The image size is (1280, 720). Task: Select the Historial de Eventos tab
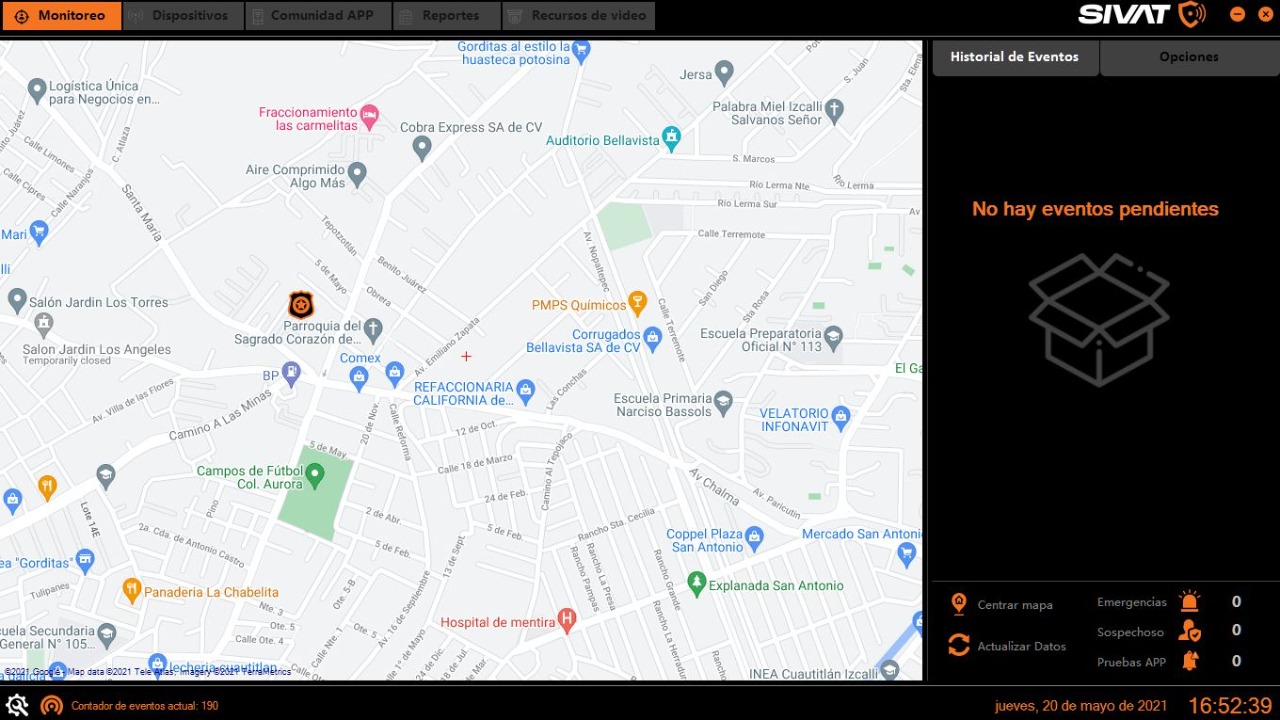1015,57
